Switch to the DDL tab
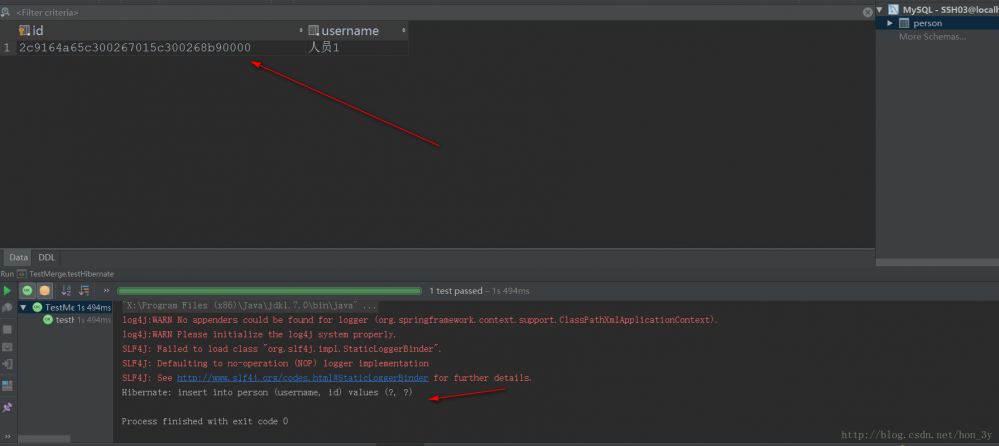Image resolution: width=999 pixels, height=446 pixels. point(47,257)
